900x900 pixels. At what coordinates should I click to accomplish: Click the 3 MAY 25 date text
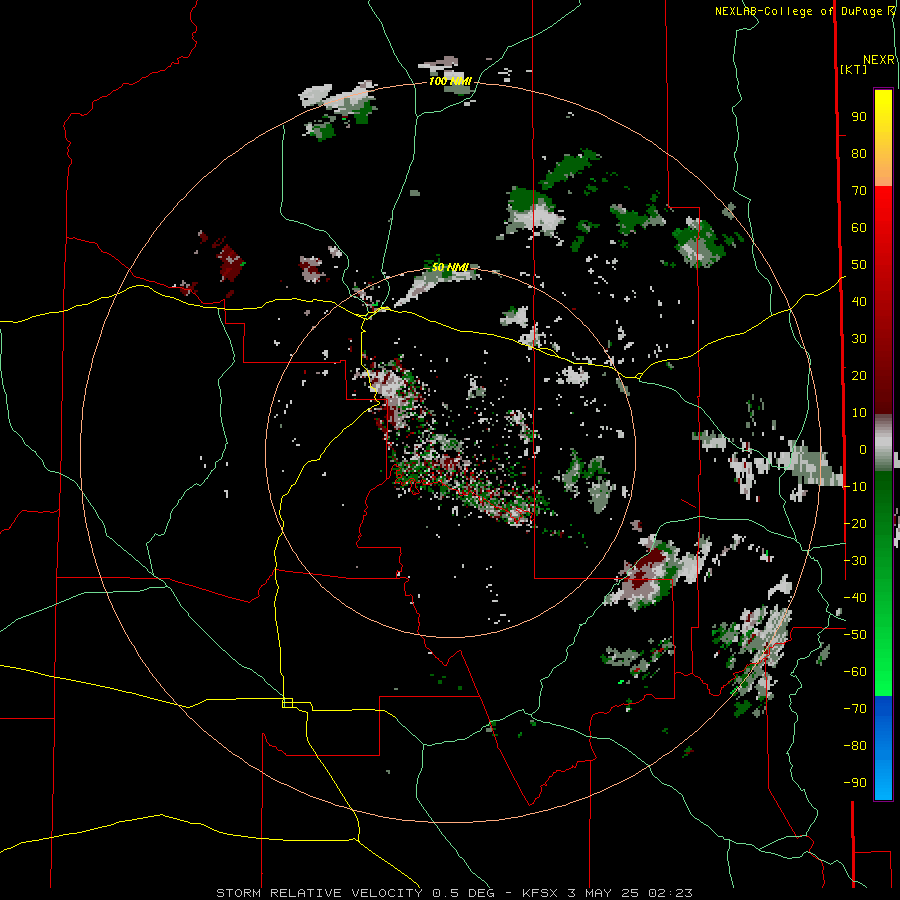coord(603,893)
